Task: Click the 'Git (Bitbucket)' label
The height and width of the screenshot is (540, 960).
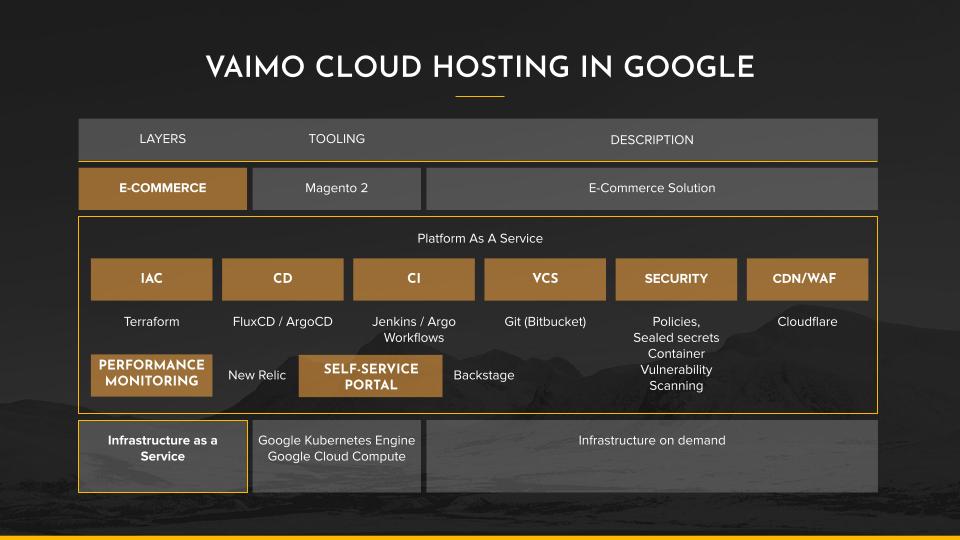Action: point(545,321)
